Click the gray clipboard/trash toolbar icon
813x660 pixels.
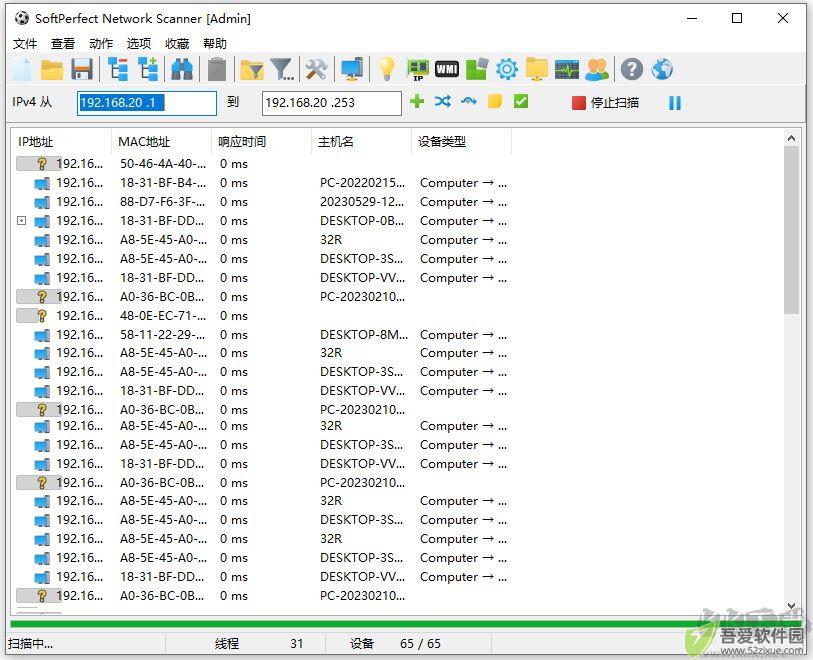coord(217,69)
